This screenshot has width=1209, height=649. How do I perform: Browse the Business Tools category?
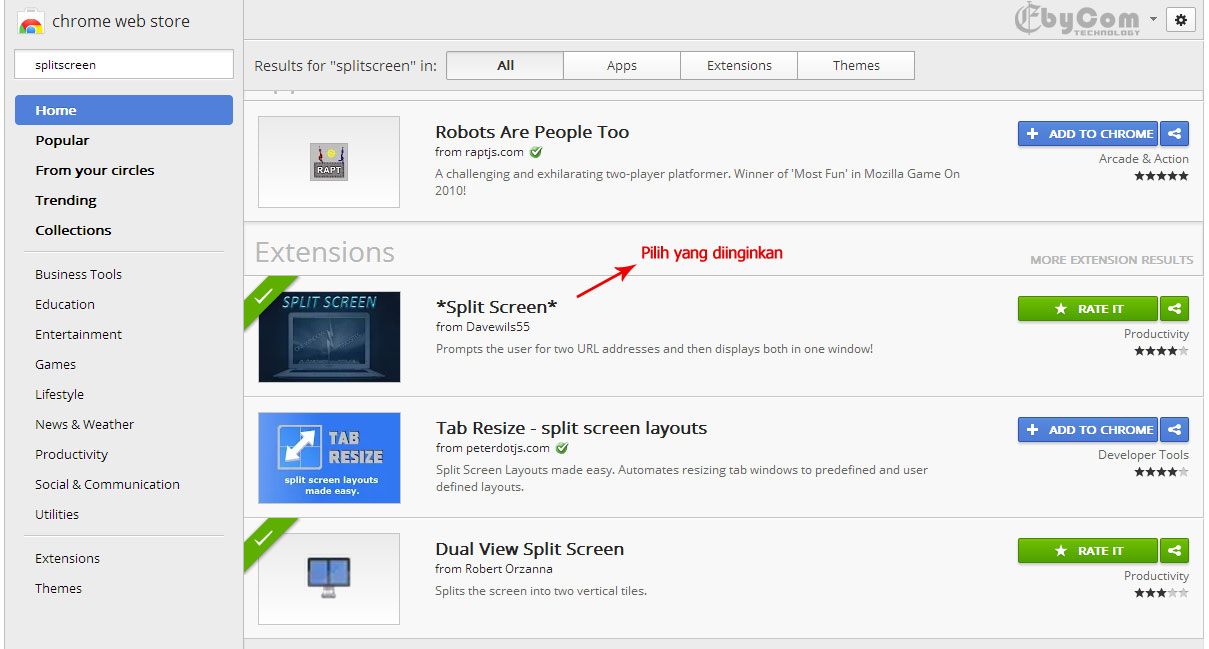pyautogui.click(x=78, y=274)
